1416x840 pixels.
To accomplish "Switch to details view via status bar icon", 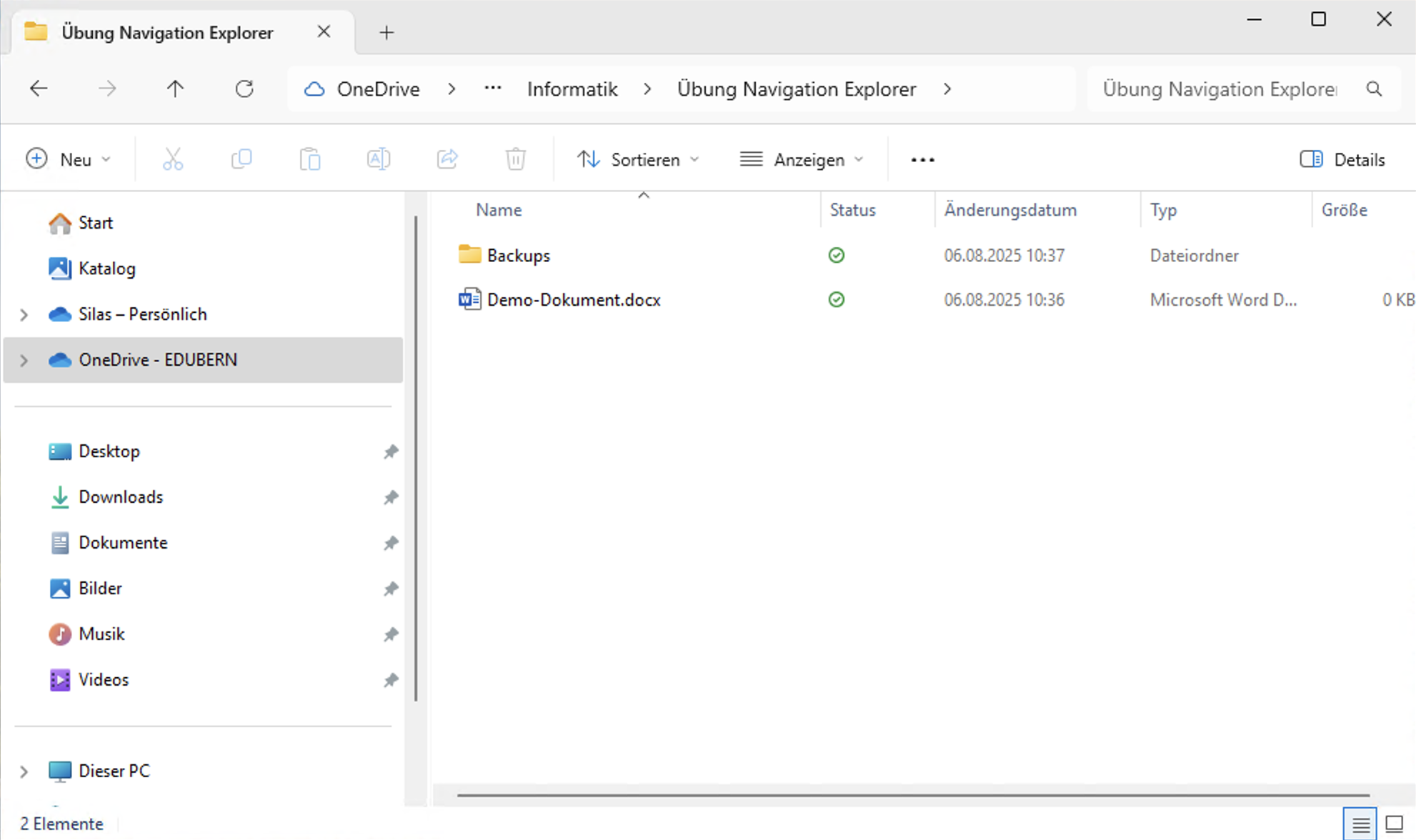I will 1360,824.
